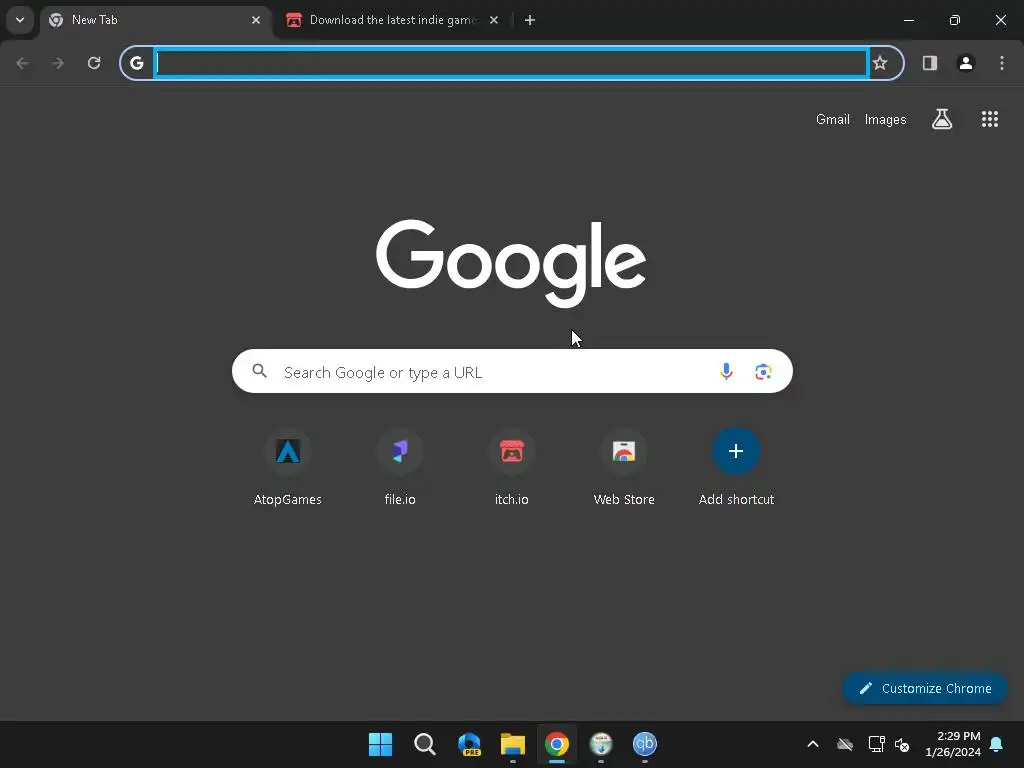This screenshot has height=768, width=1024.
Task: Open AtopGames shortcut
Action: (x=287, y=467)
